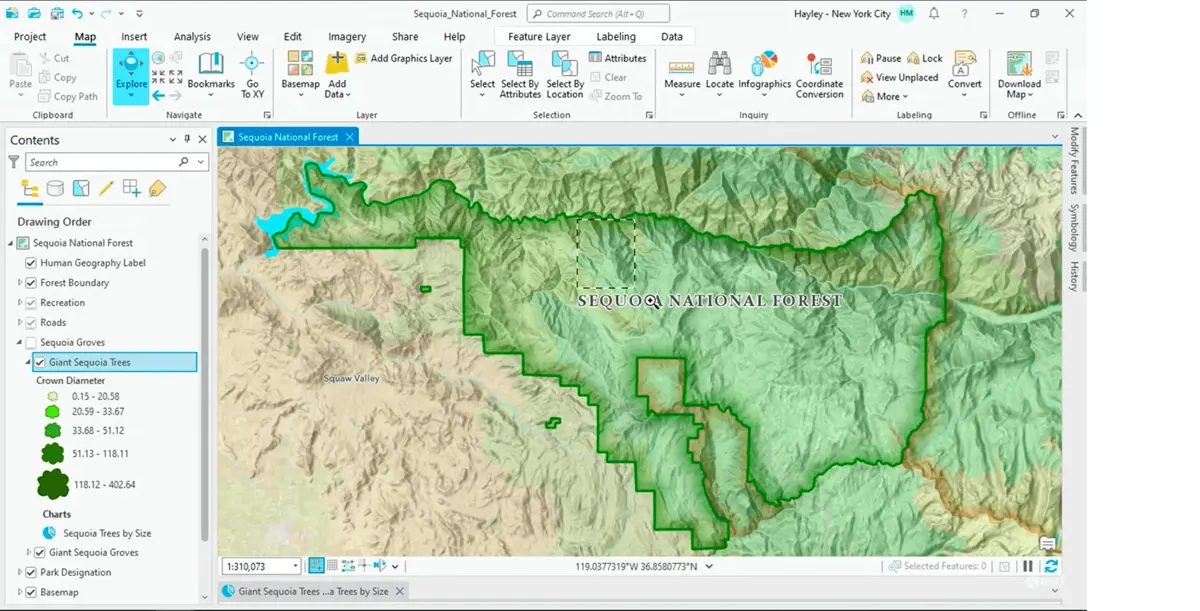Viewport: 1200px width, 611px height.
Task: Expand the Forest Boundary layer
Action: [20, 283]
